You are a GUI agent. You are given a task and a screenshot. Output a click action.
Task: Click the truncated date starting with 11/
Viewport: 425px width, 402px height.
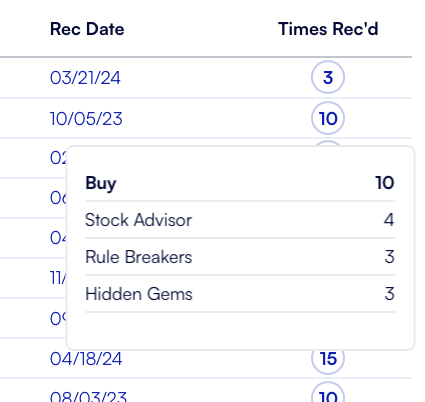[x=58, y=278]
